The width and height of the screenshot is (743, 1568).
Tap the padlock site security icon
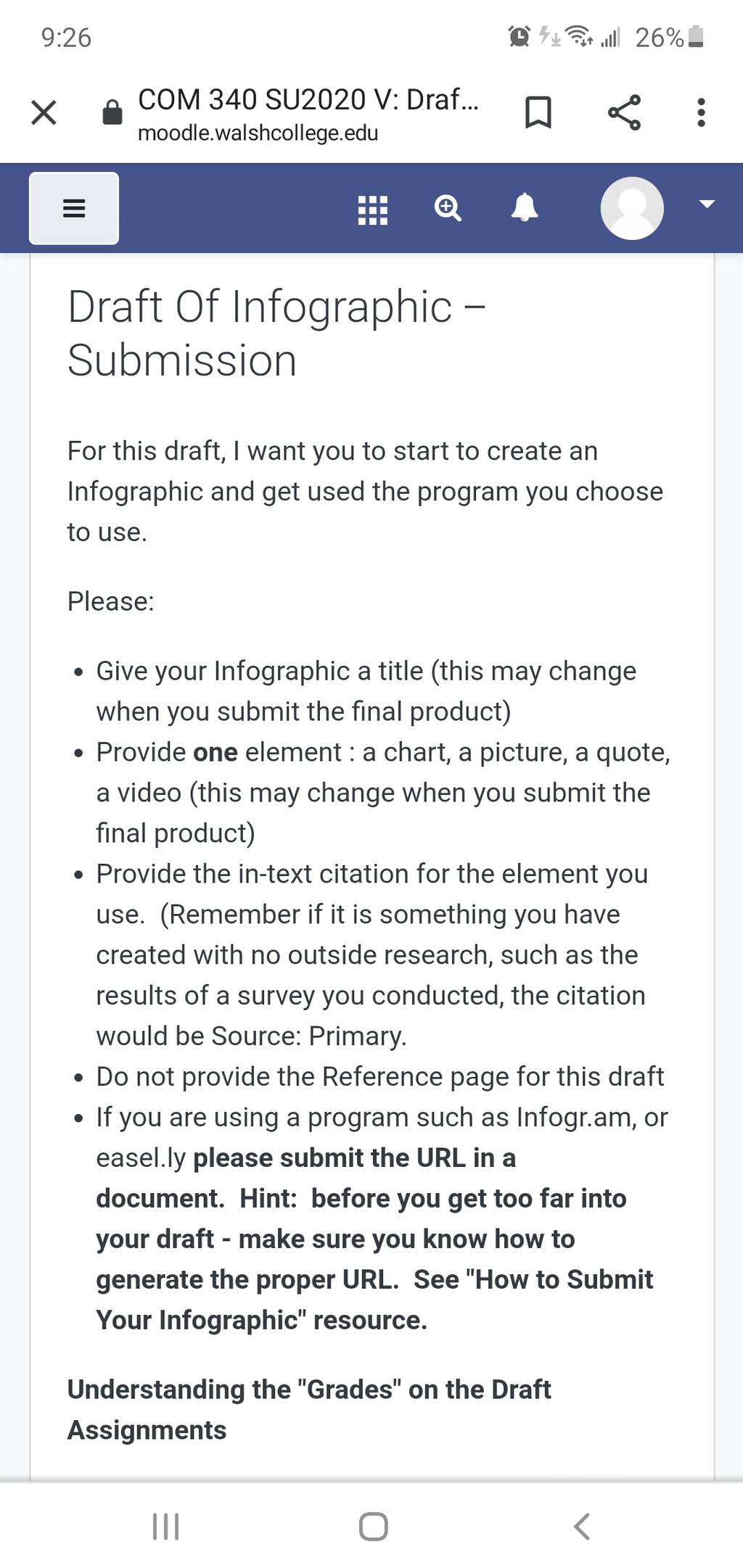[112, 112]
